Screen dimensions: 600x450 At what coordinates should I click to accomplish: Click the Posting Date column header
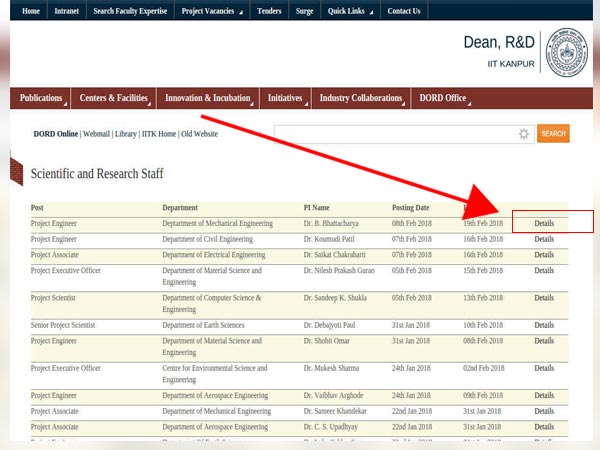pyautogui.click(x=411, y=208)
